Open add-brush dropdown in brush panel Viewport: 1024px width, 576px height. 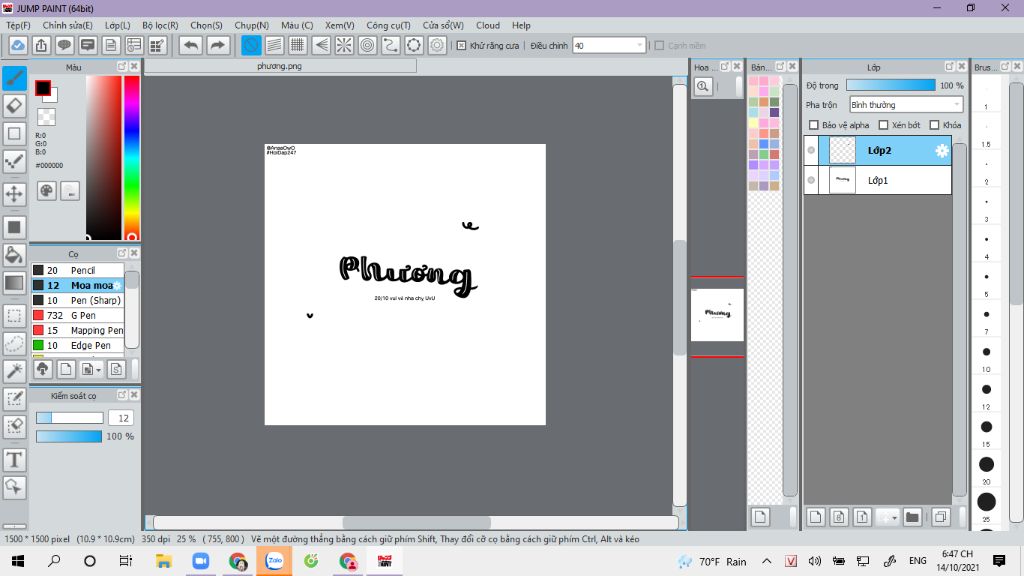(x=90, y=370)
